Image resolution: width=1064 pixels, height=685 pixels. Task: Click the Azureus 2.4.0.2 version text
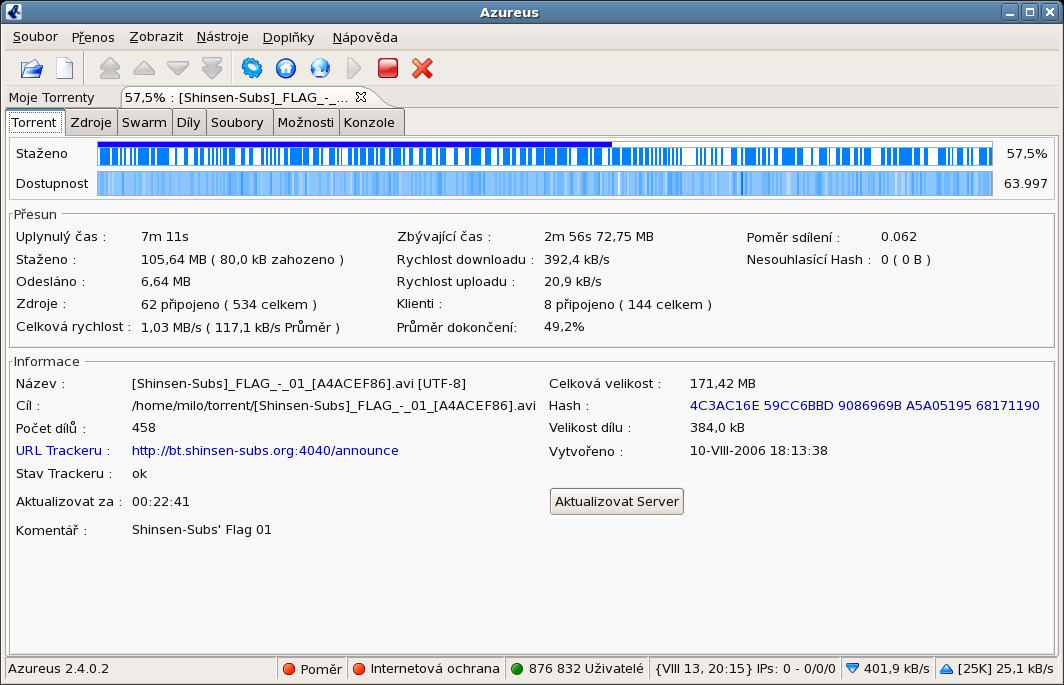click(x=58, y=669)
